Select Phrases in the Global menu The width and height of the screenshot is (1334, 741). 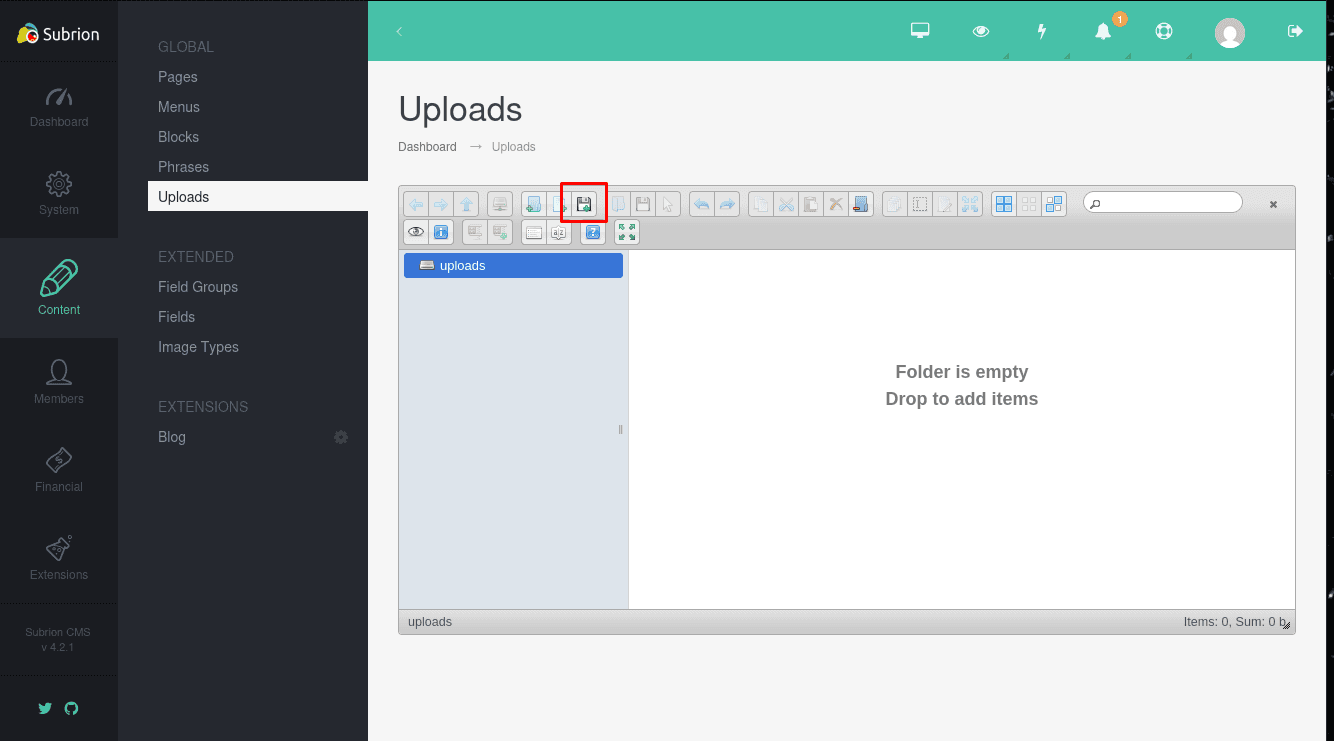point(183,167)
